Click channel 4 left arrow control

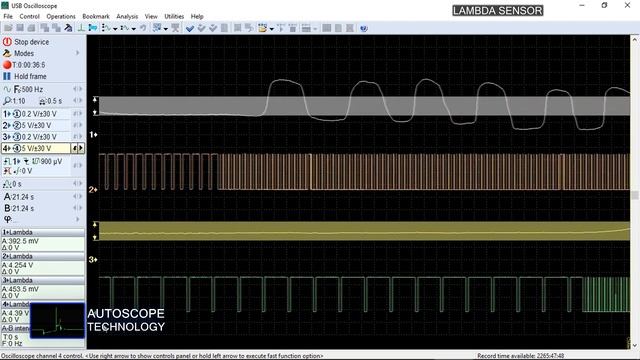point(75,148)
